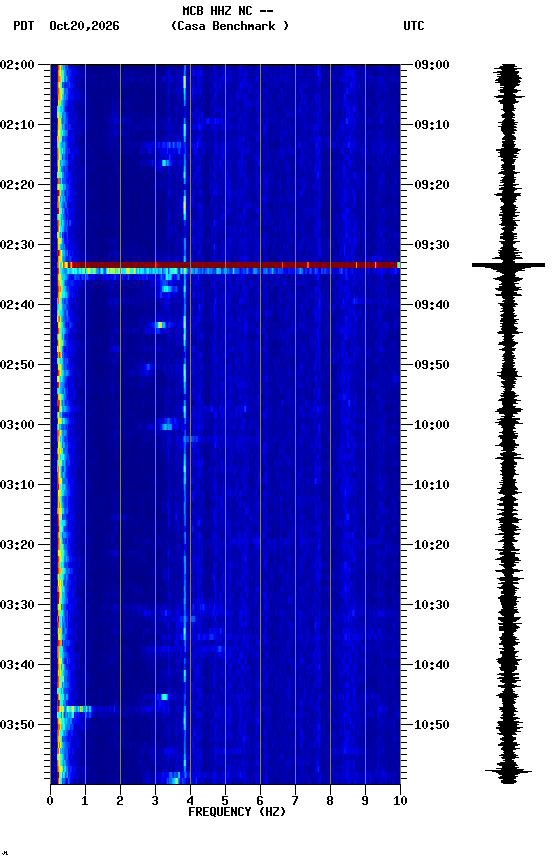Viewport: 552px width, 864px height.
Task: Click frequency axis tick label '8'
Action: pyautogui.click(x=330, y=801)
